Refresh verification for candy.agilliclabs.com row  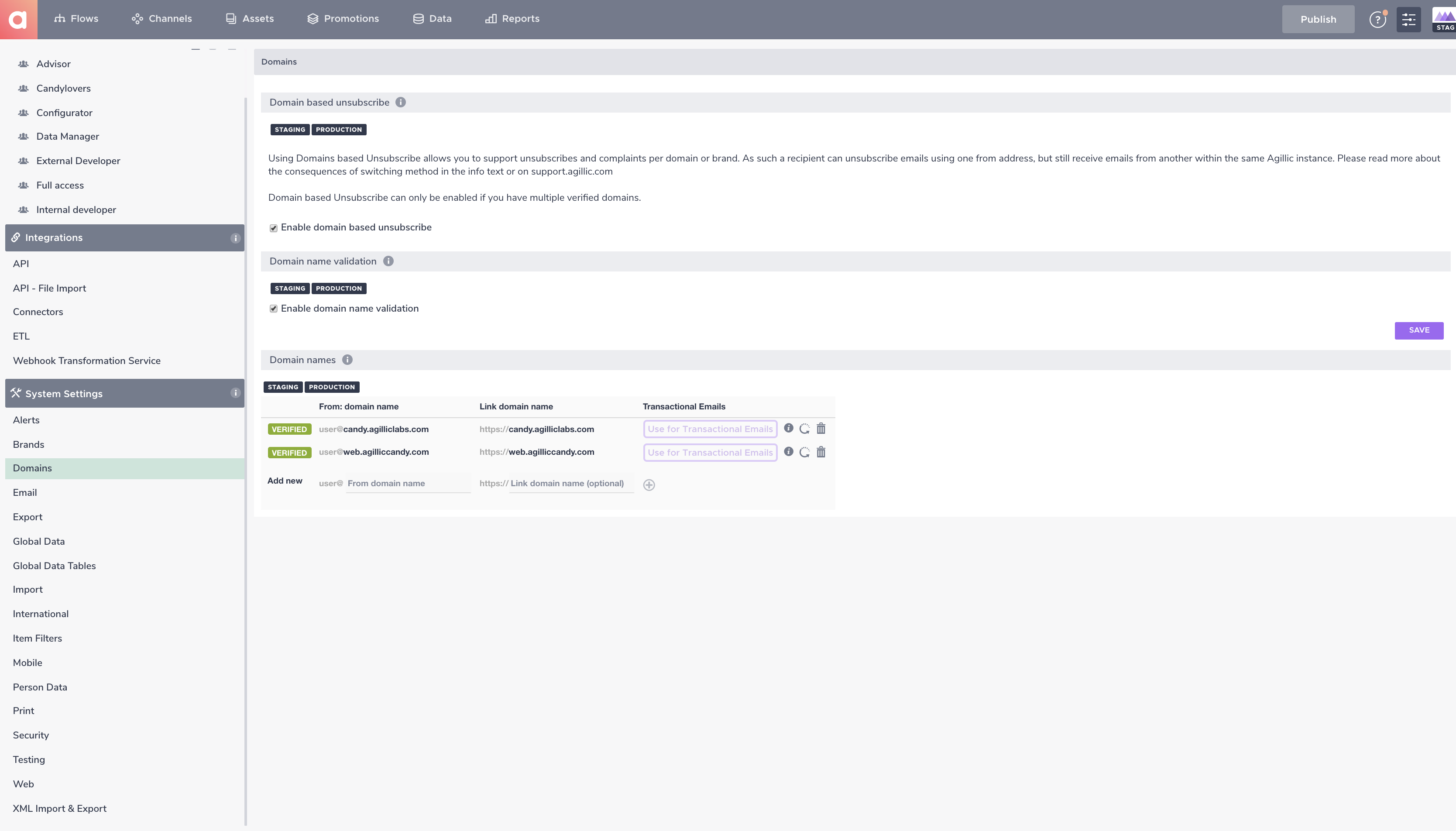tap(804, 429)
